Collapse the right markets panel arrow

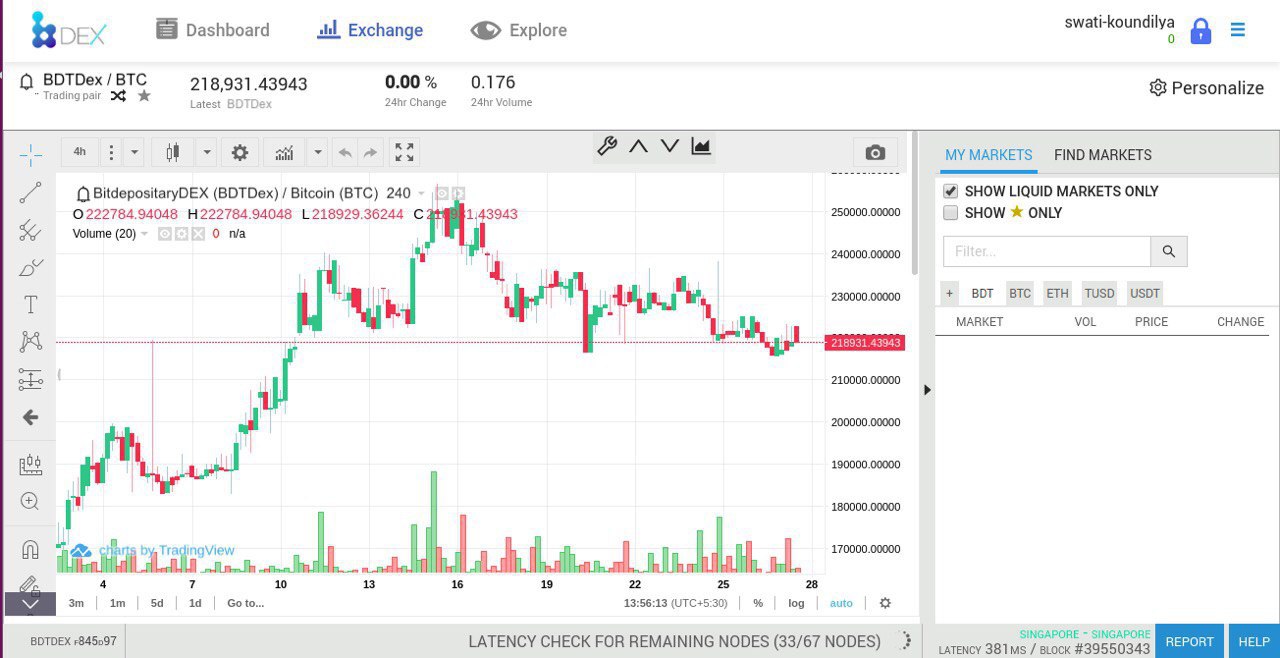tap(927, 390)
